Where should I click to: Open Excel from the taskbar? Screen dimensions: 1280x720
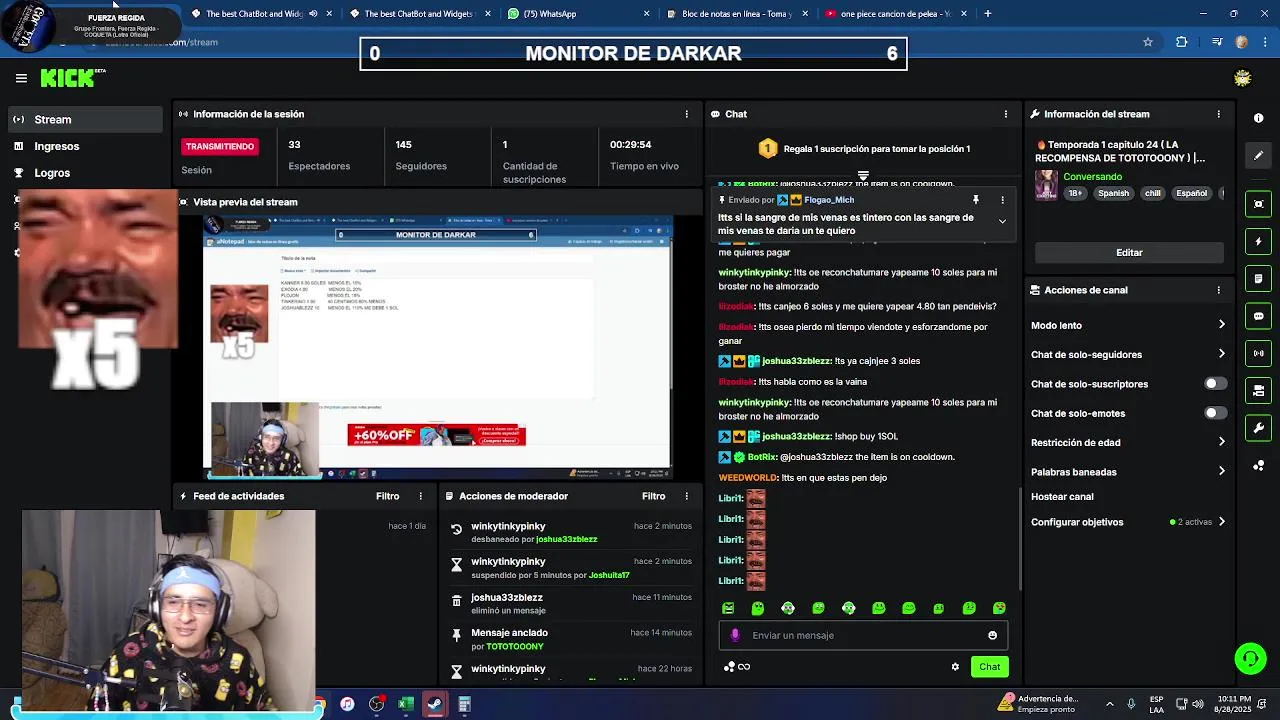pos(405,704)
